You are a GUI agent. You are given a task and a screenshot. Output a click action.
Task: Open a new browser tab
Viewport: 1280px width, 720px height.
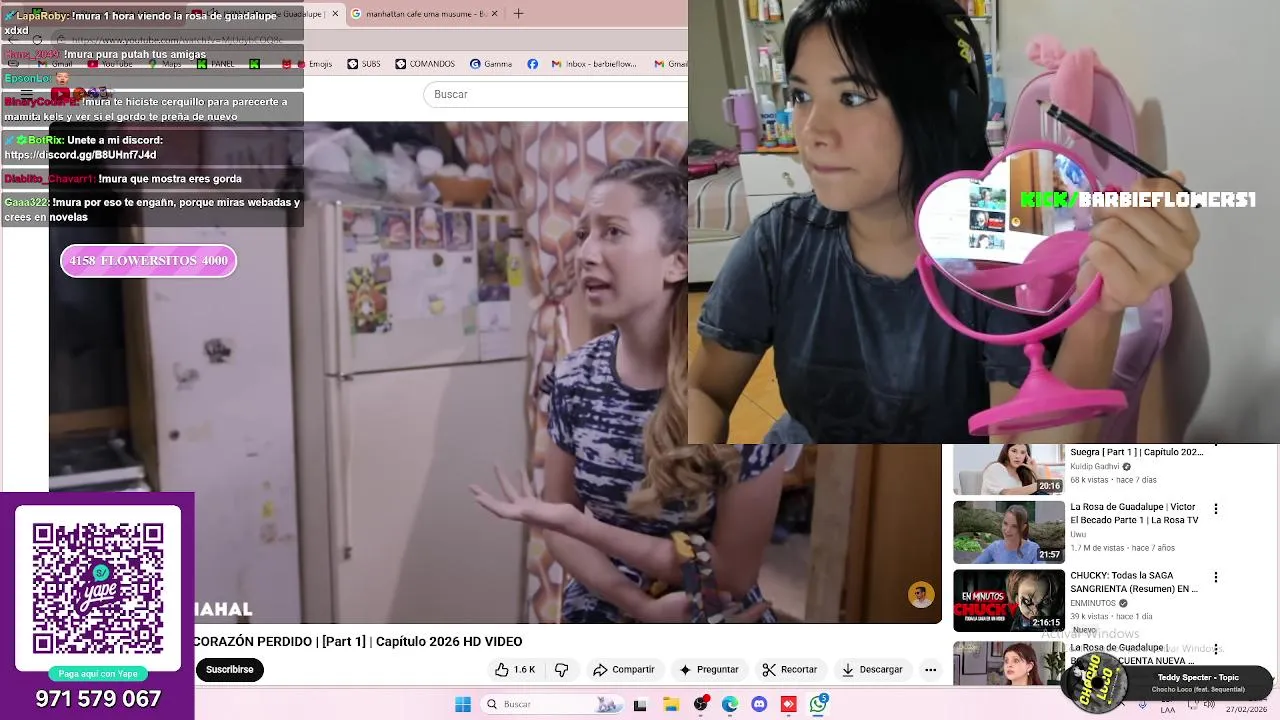[x=518, y=14]
